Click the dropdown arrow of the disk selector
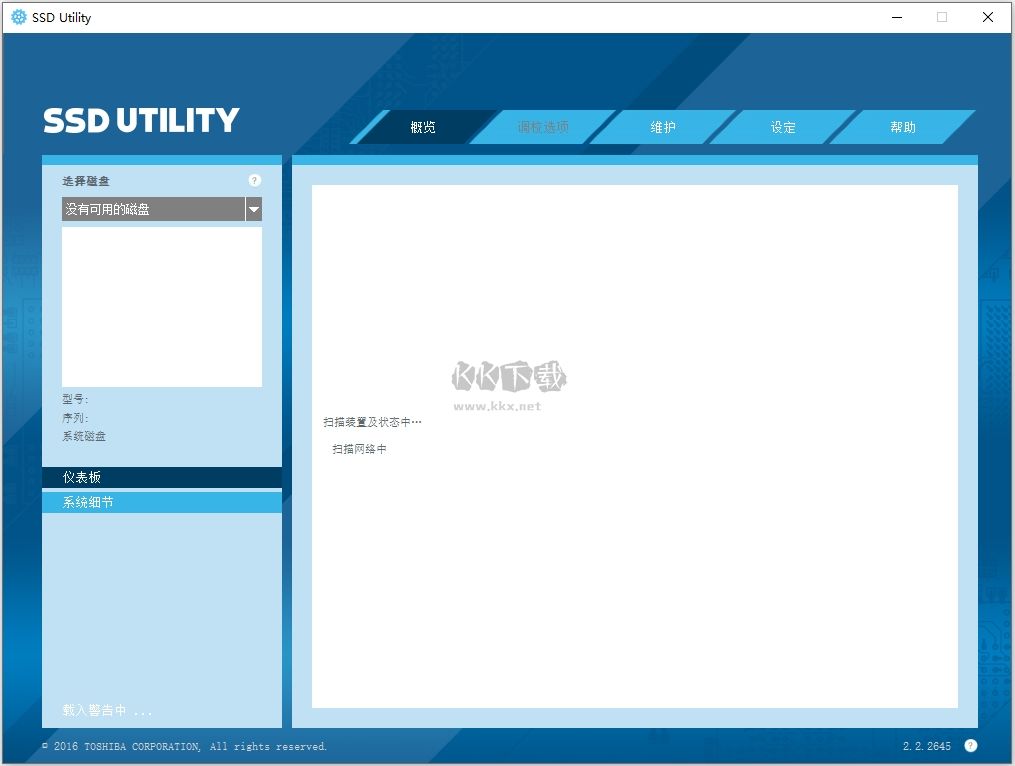 pos(254,209)
